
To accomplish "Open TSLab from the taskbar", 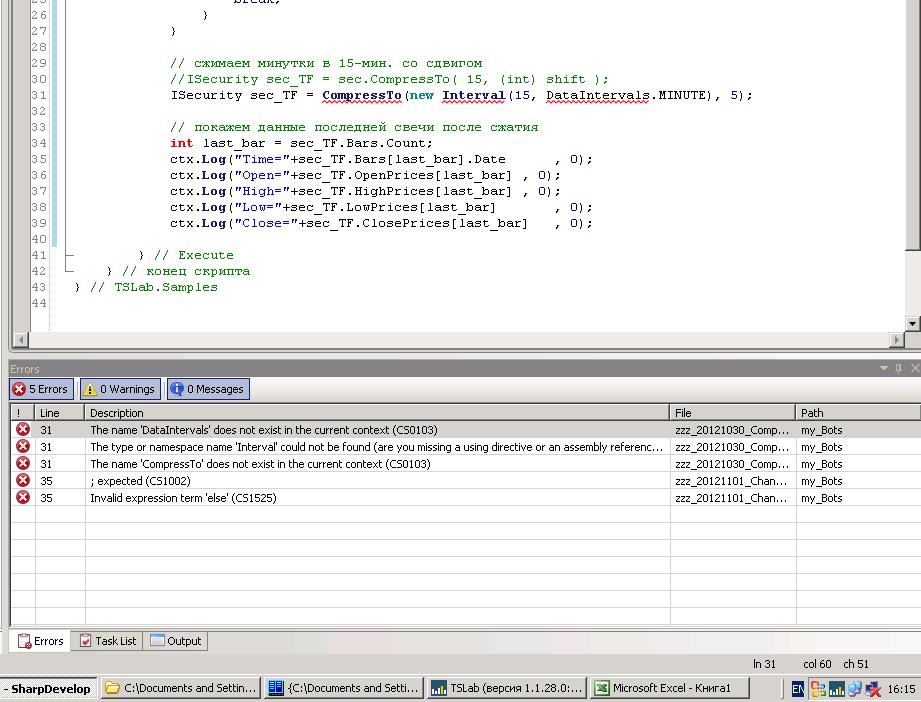I will click(506, 688).
